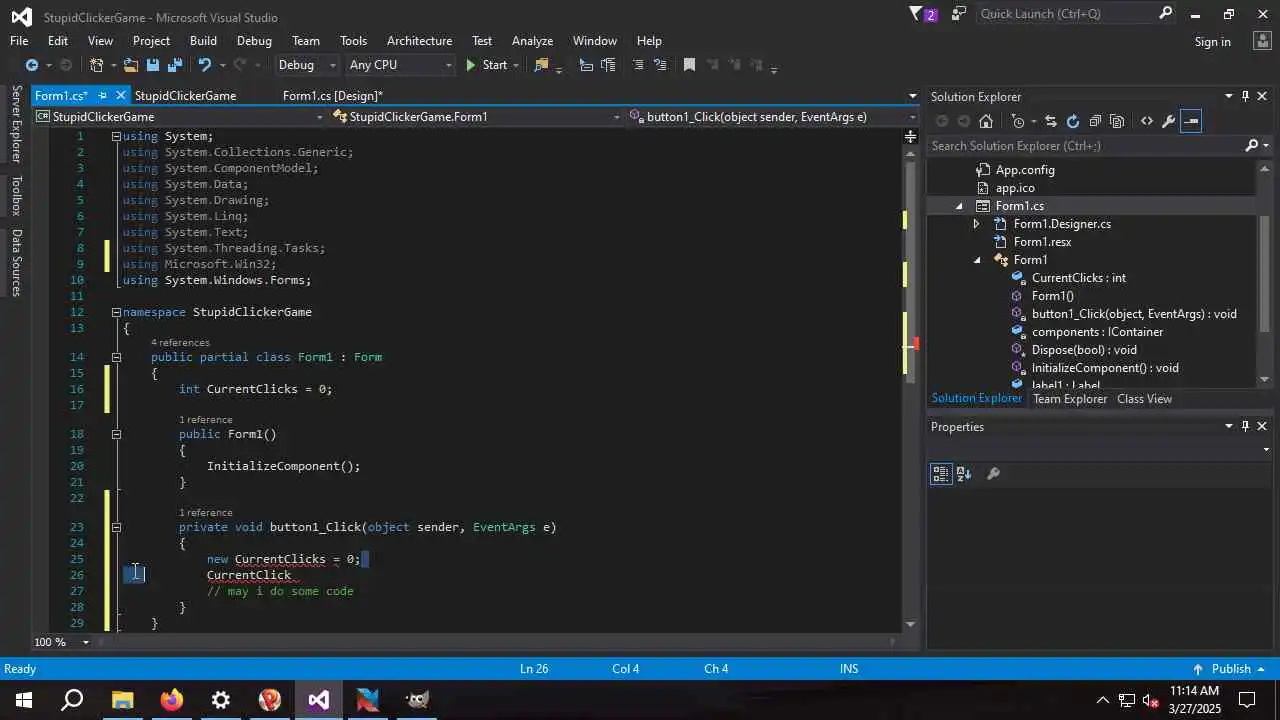Viewport: 1280px width, 720px height.
Task: Click the Find in Files toolbar icon
Action: [542, 65]
